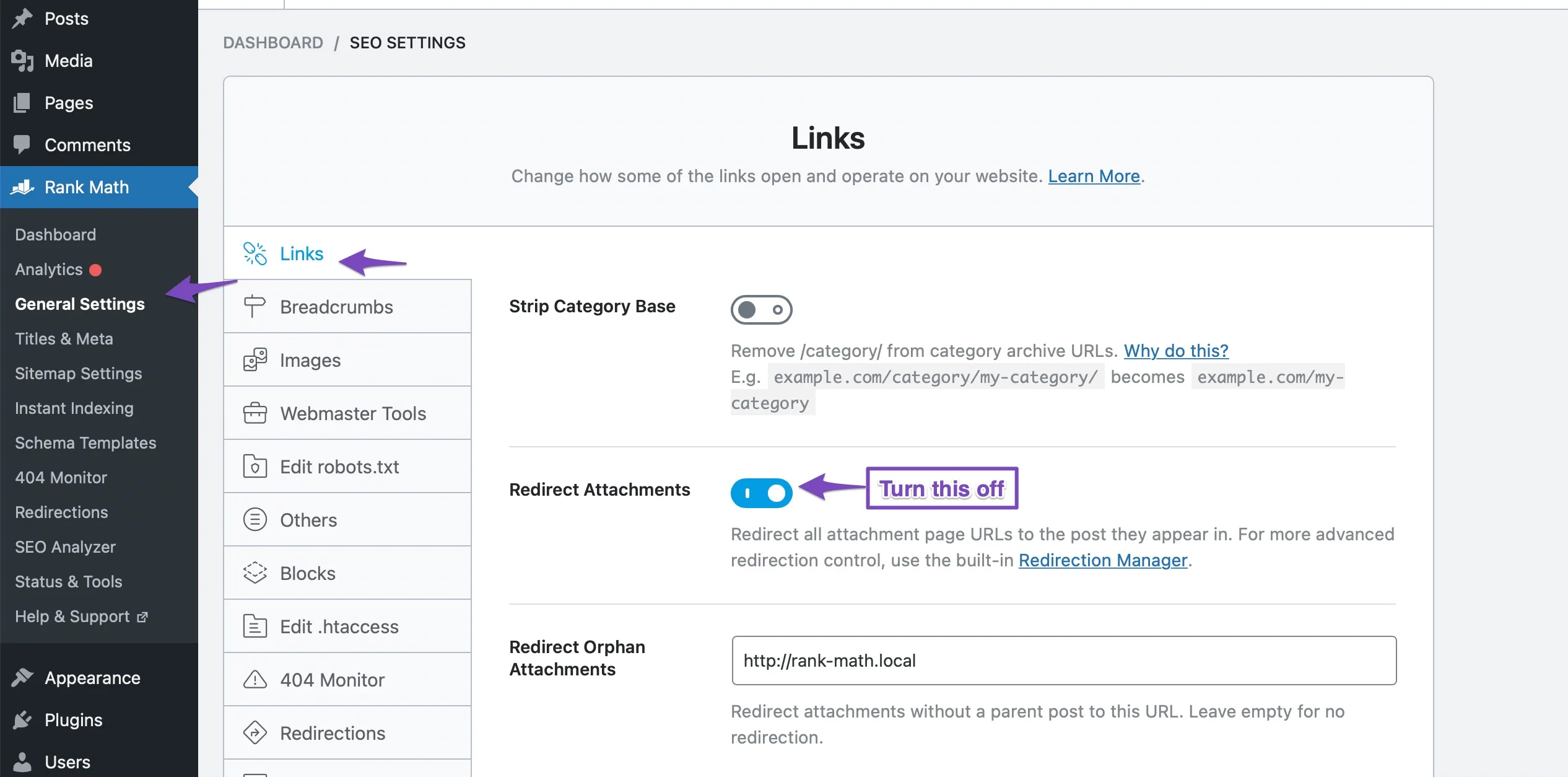
Task: Open Posts in the admin sidebar
Action: coord(99,19)
